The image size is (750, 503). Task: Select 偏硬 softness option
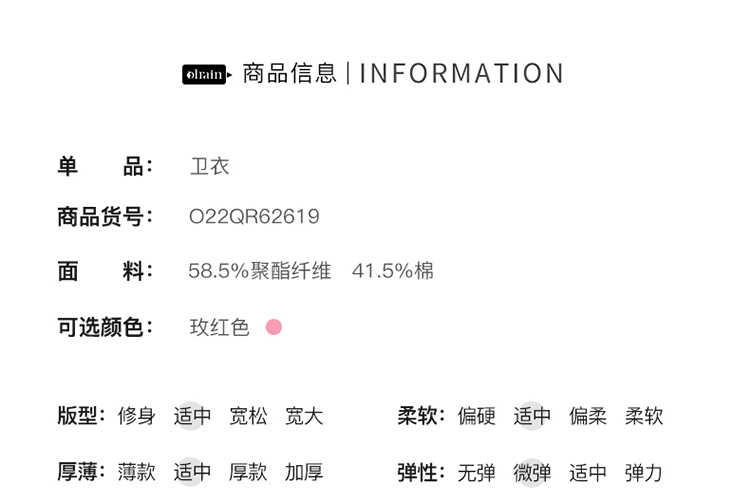(477, 416)
